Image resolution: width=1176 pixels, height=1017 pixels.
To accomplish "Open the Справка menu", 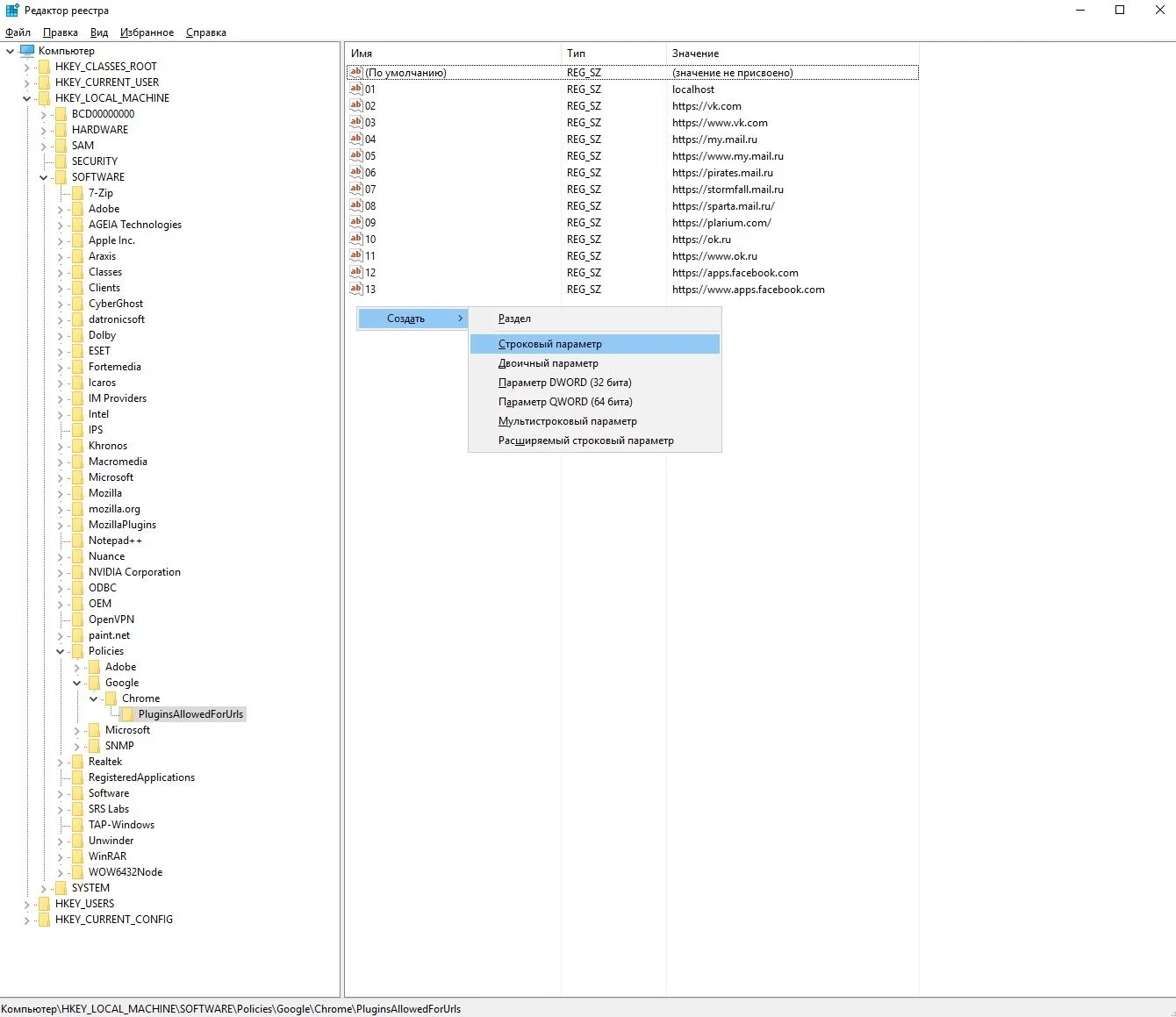I will coord(206,32).
